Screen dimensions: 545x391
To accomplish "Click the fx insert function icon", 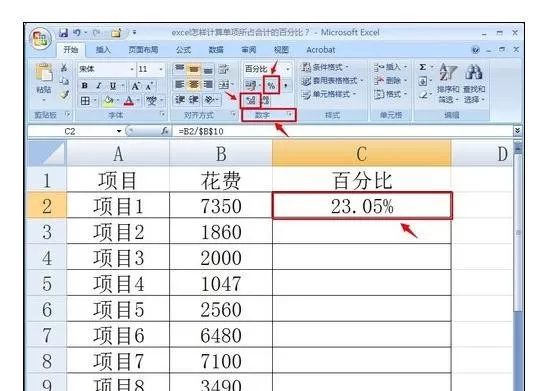I will pyautogui.click(x=164, y=131).
